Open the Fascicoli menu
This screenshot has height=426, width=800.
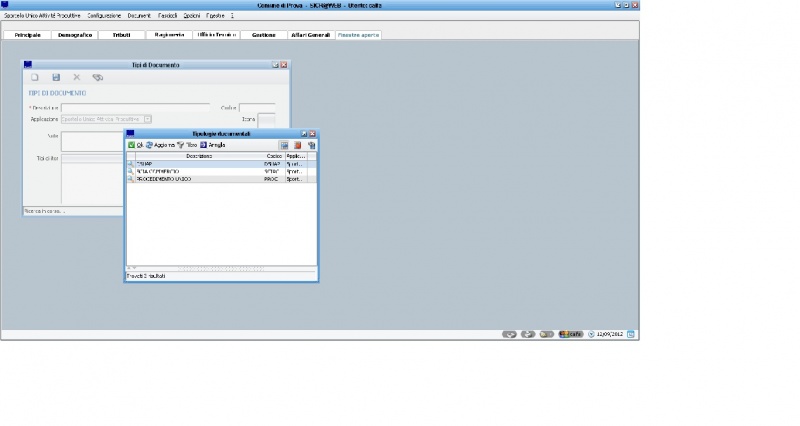167,16
